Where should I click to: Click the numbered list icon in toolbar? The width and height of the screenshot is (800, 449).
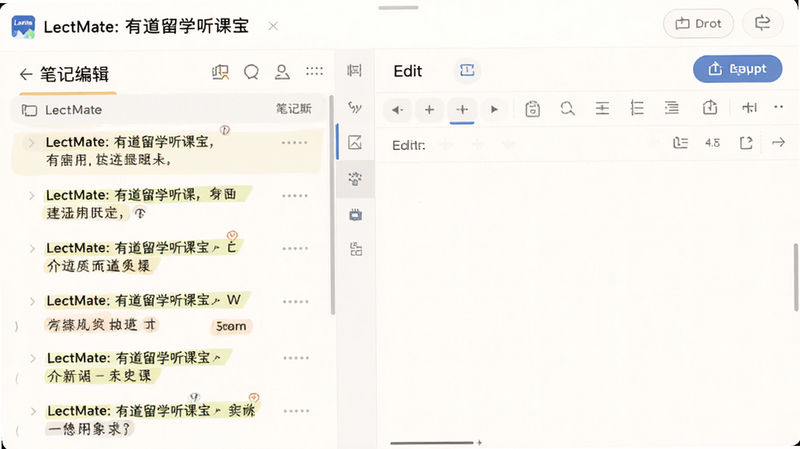(637, 108)
